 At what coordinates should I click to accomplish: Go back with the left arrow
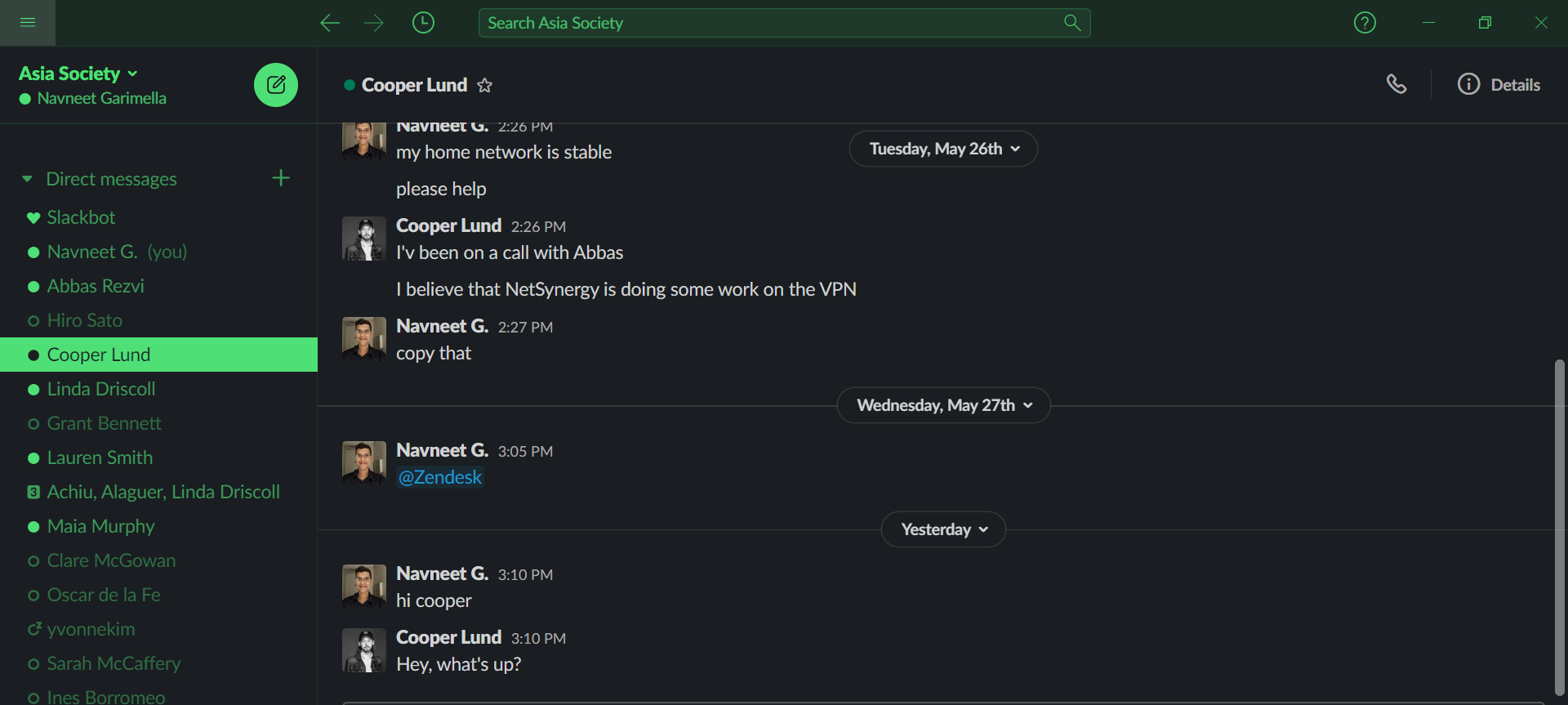[330, 23]
